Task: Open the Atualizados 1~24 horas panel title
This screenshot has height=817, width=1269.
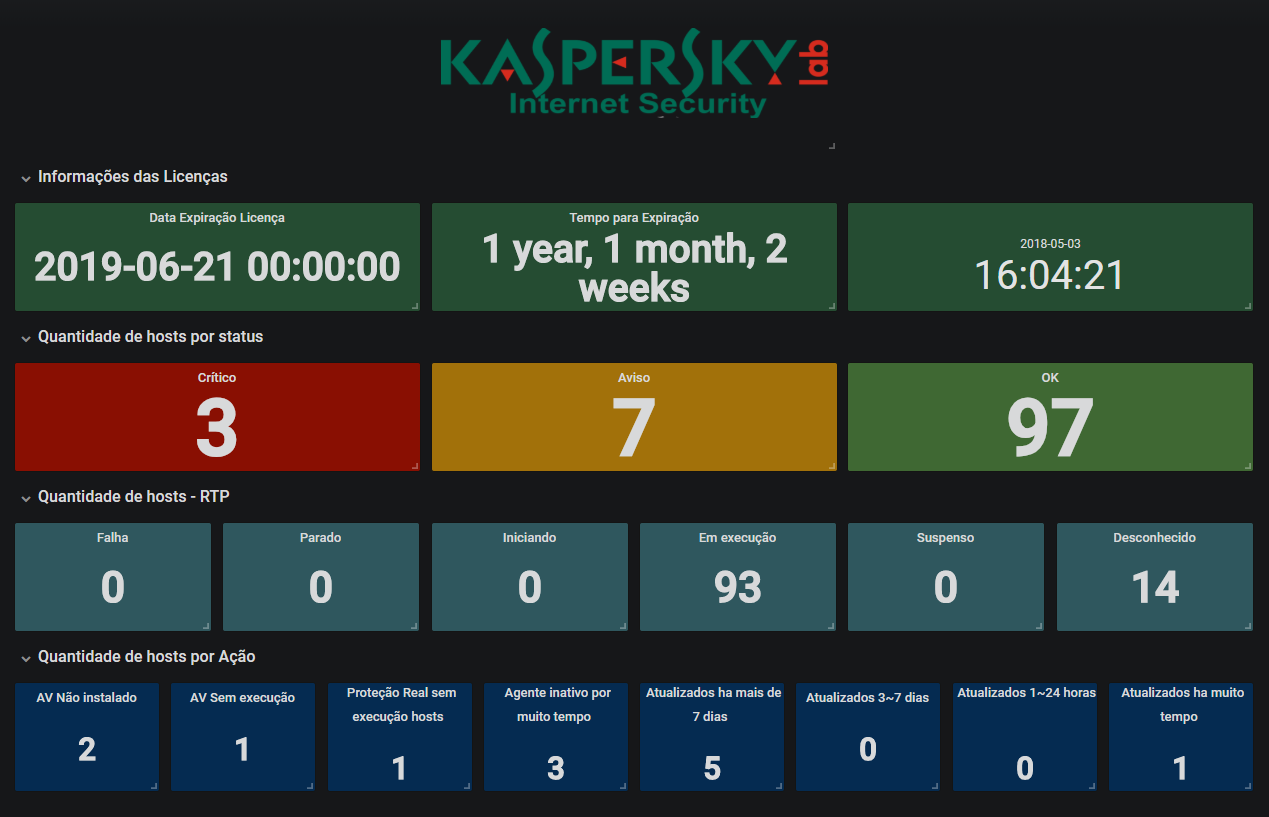Action: tap(1025, 692)
